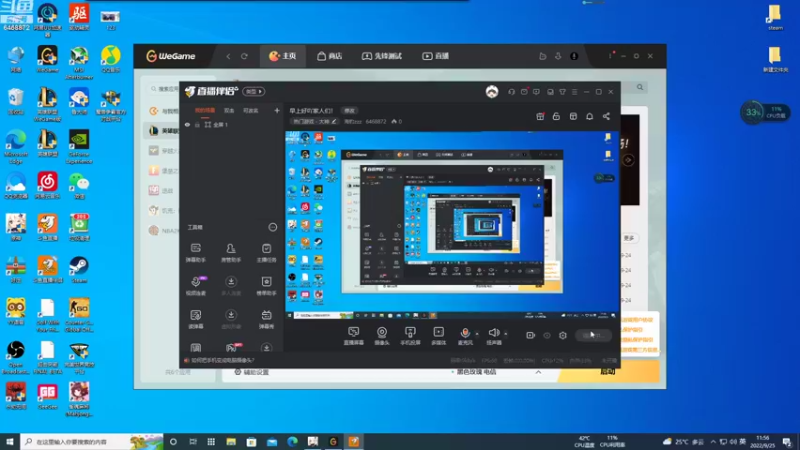Image resolution: width=800 pixels, height=450 pixels.
Task: Open the PK tool with the red badge
Action: 232,348
